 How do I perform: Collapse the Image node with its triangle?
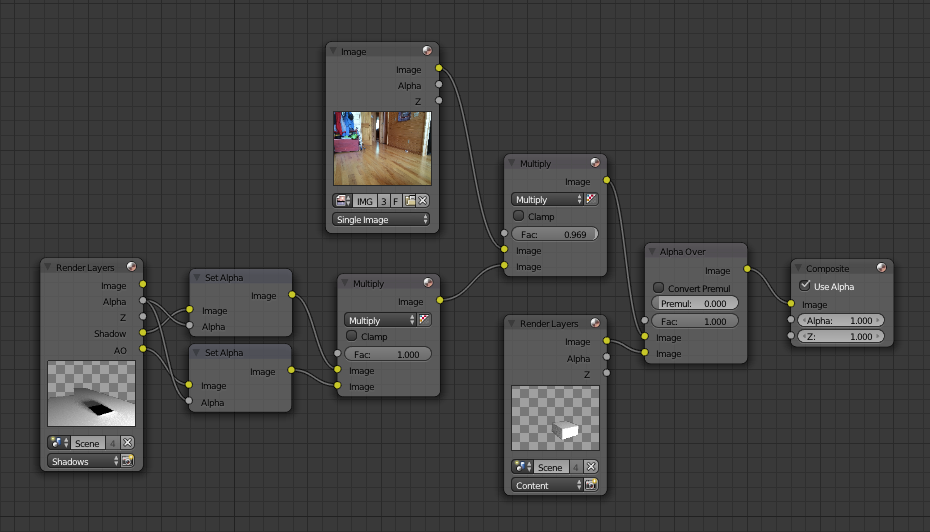333,51
